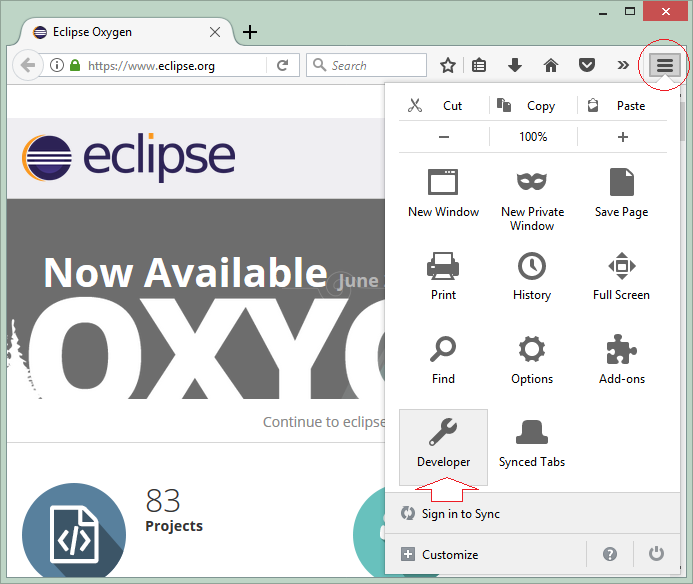Open the History panel
This screenshot has width=693, height=584.
coord(532,277)
